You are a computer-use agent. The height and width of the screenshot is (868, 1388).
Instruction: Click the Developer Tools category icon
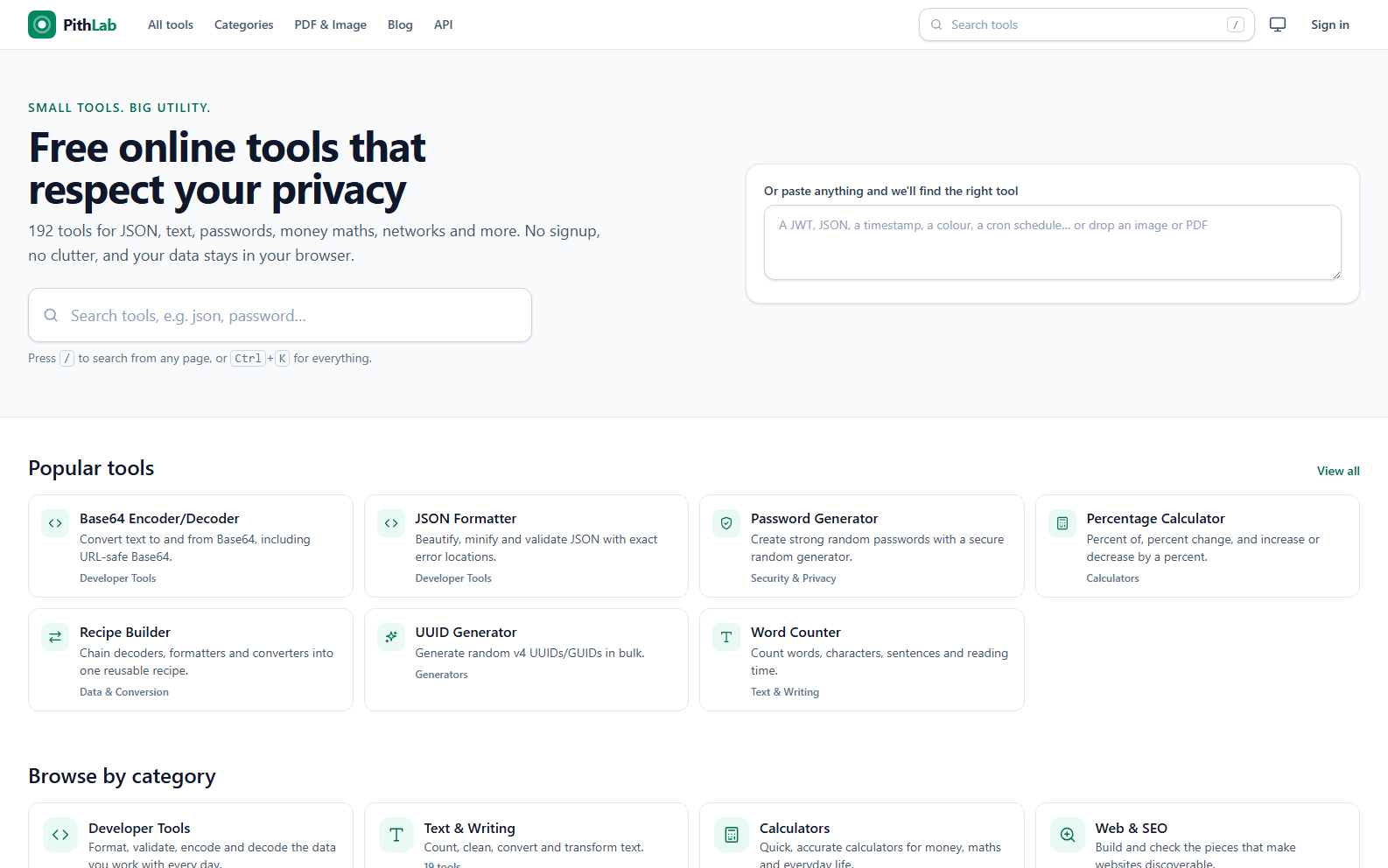(x=60, y=835)
